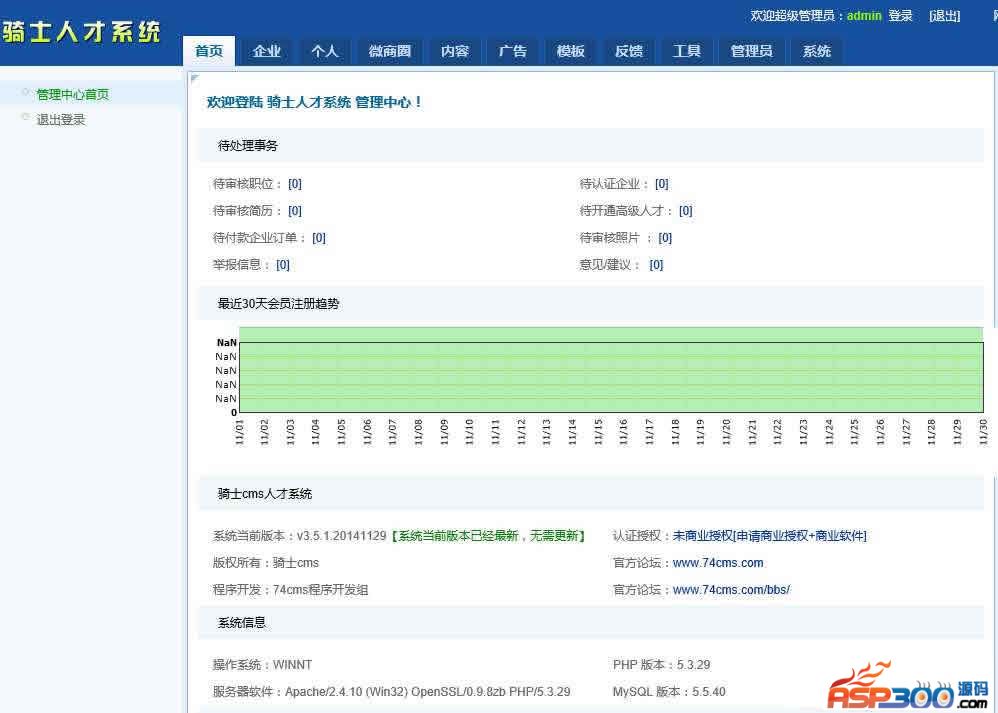This screenshot has height=713, width=998.
Task: Open the 待认证企业 [0] count link
Action: click(662, 184)
